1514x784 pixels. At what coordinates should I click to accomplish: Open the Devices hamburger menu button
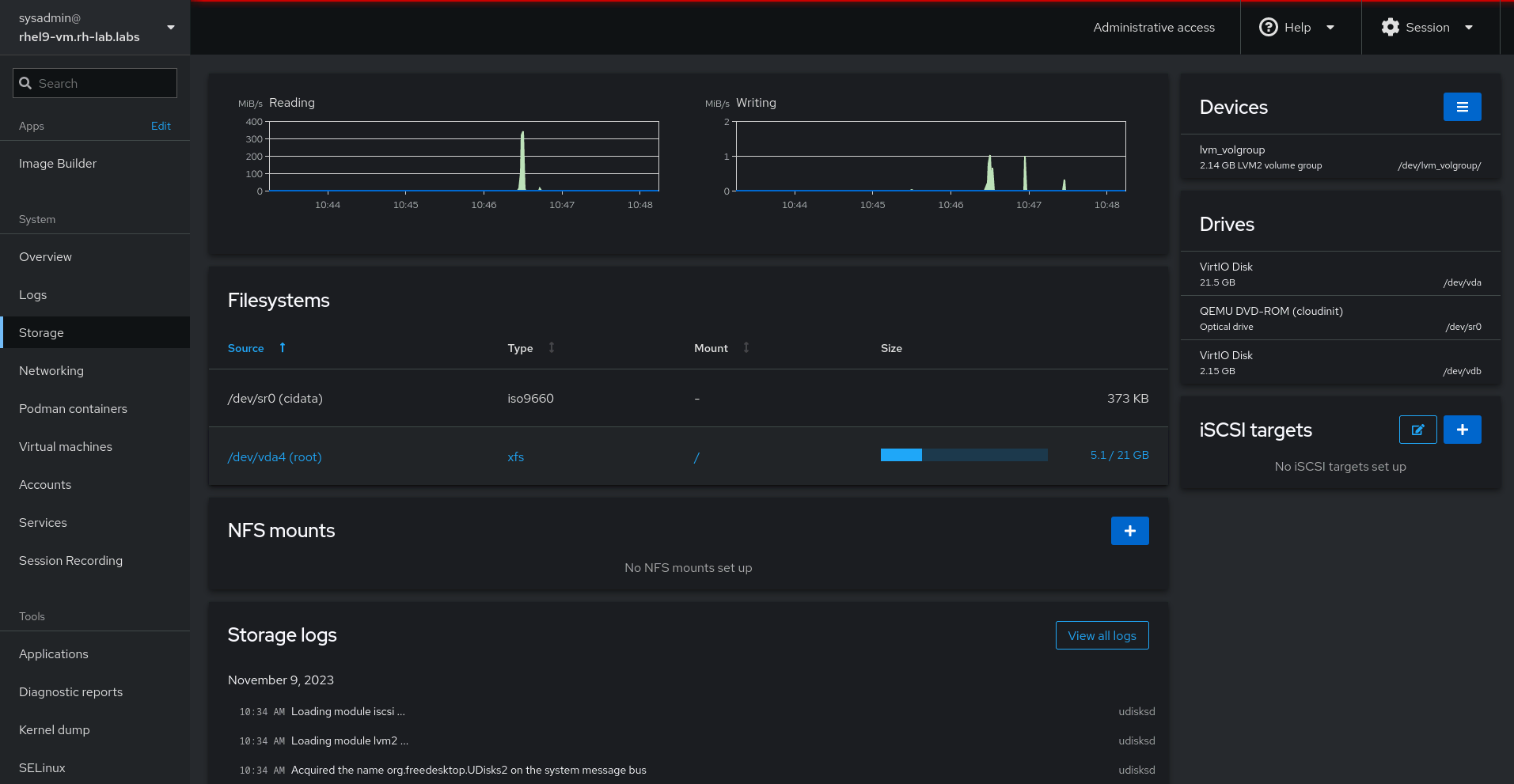coord(1462,107)
